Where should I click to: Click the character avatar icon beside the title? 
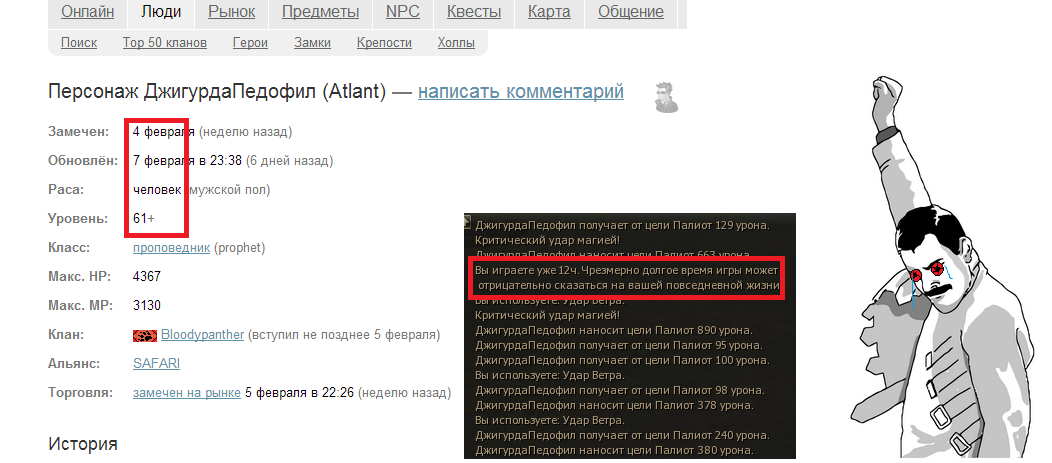pos(666,97)
